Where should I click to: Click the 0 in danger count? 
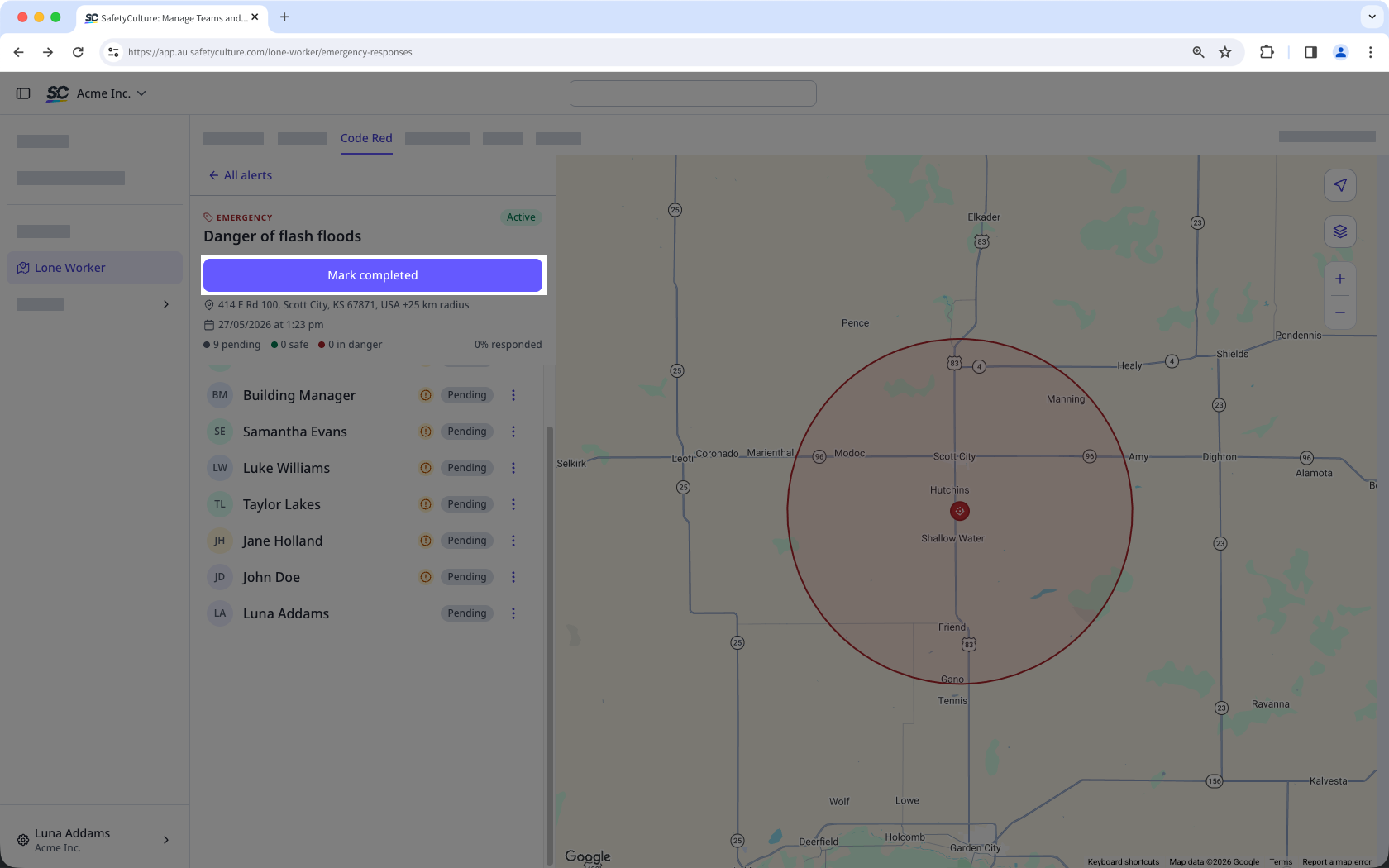(351, 345)
